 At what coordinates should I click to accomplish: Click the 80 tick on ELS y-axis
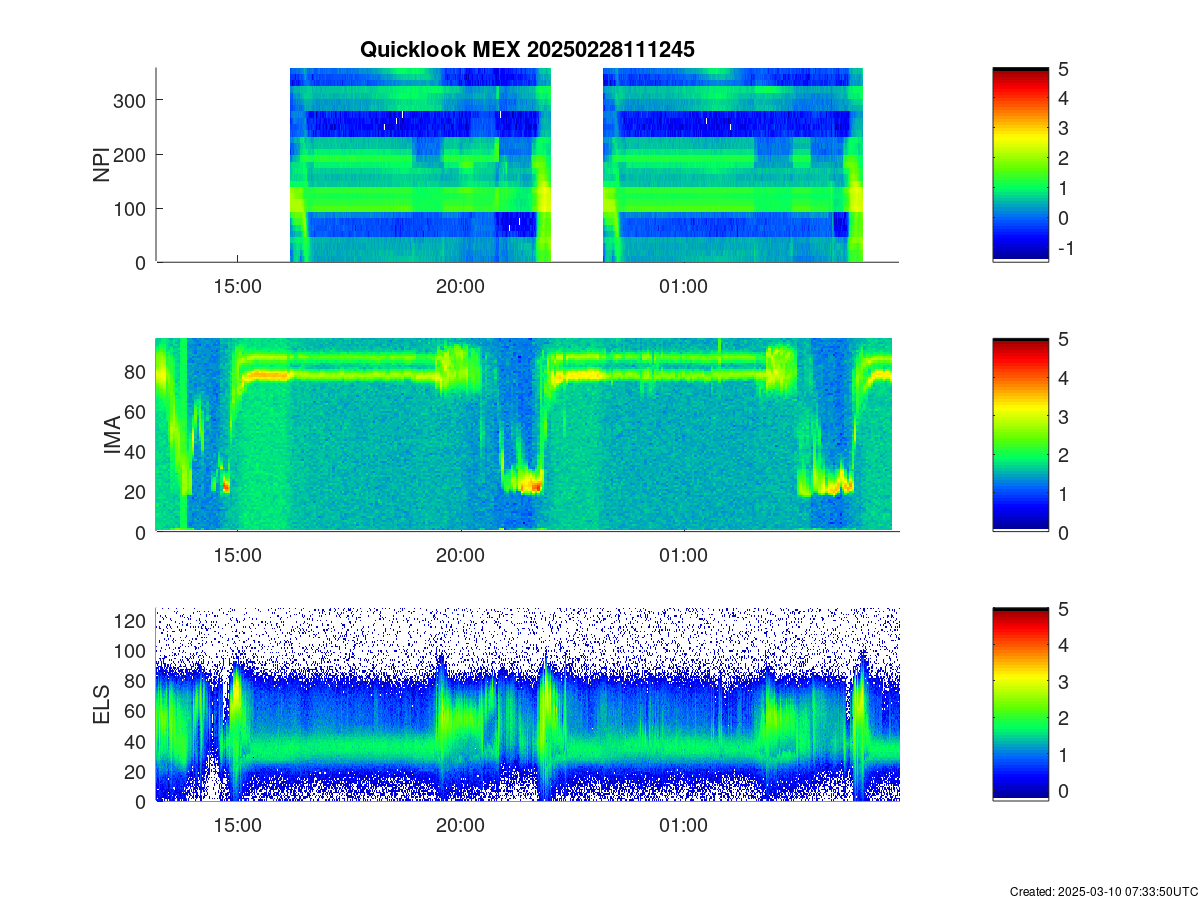pos(134,681)
